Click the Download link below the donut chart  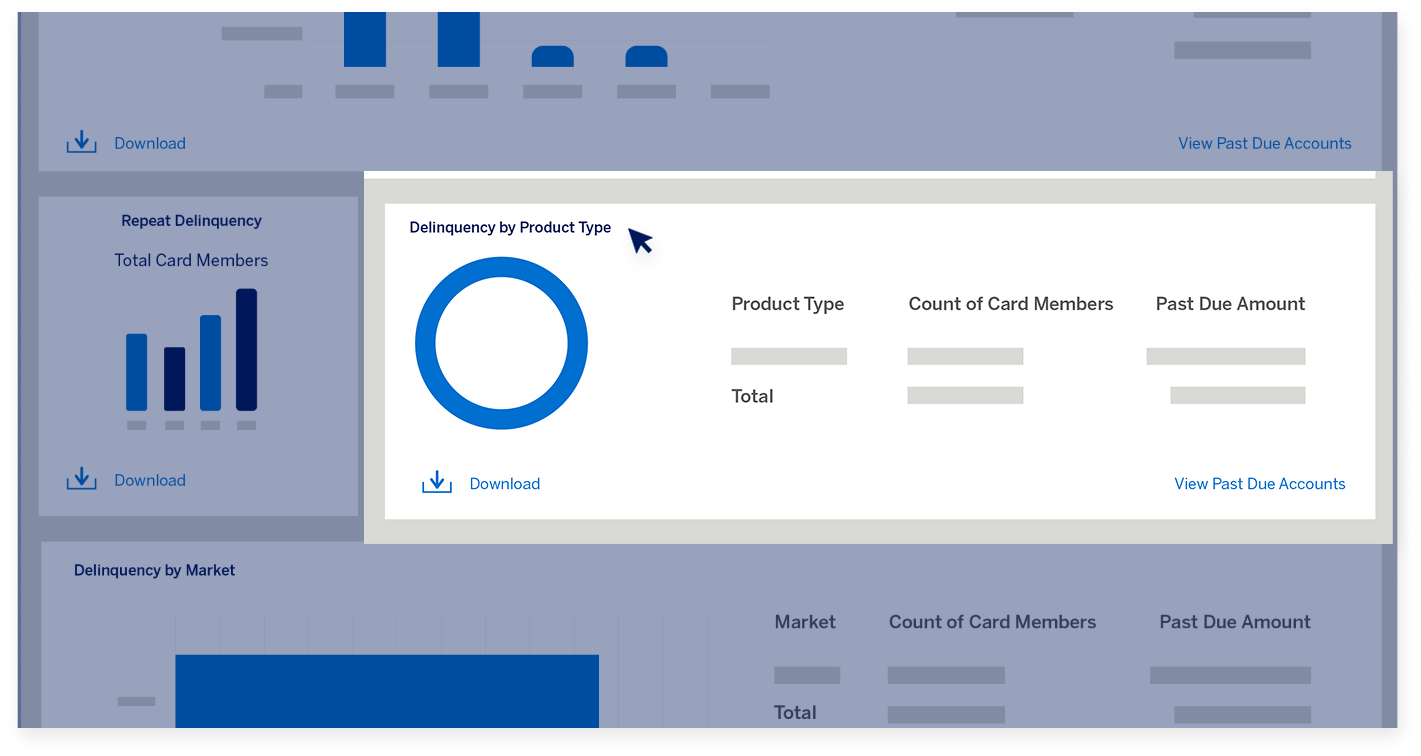(504, 483)
